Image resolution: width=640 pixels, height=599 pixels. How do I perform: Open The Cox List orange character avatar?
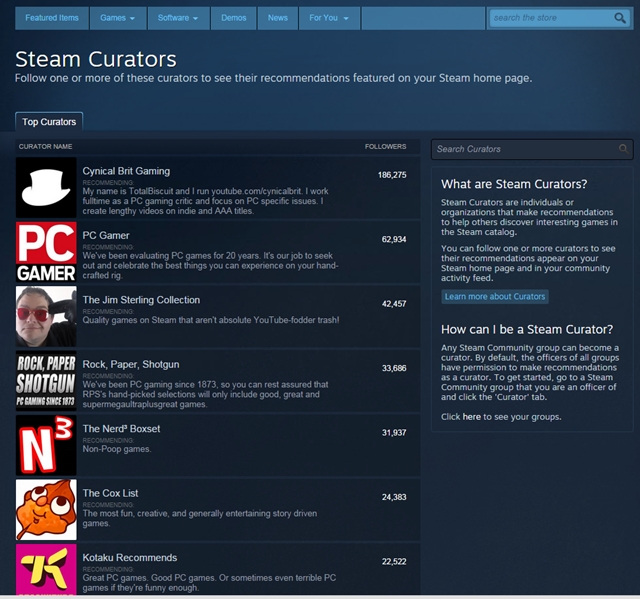point(46,510)
